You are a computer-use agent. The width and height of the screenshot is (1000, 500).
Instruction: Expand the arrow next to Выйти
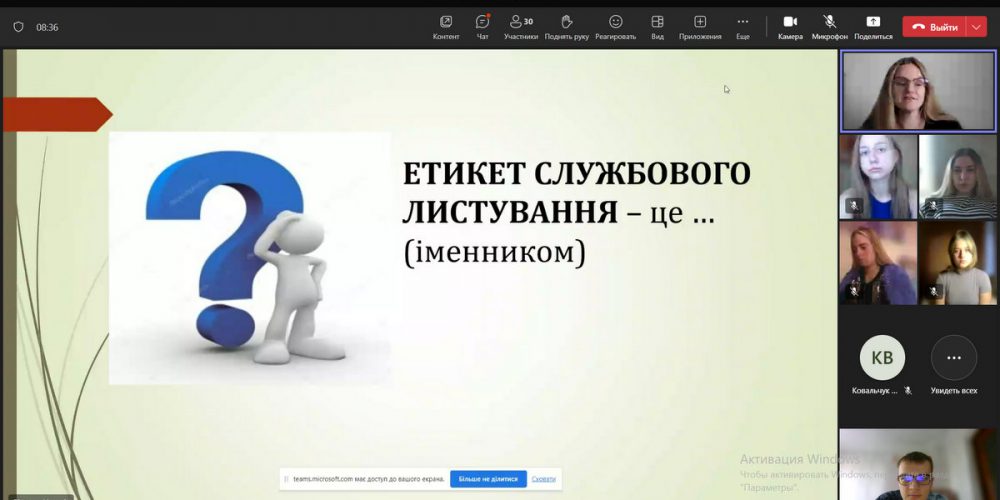pos(976,27)
